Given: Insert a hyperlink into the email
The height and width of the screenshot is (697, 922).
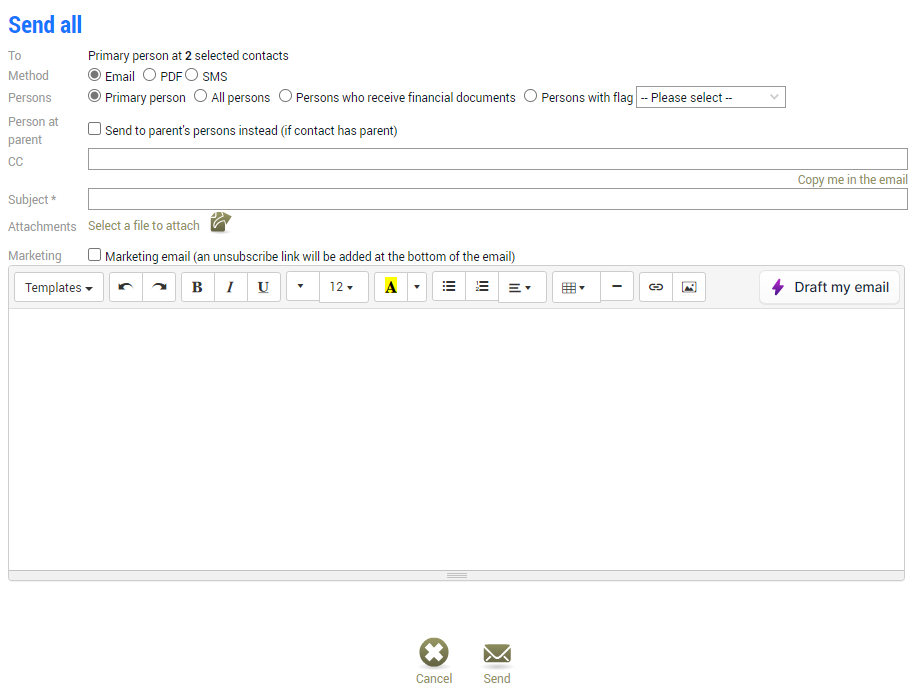Looking at the screenshot, I should tap(656, 286).
